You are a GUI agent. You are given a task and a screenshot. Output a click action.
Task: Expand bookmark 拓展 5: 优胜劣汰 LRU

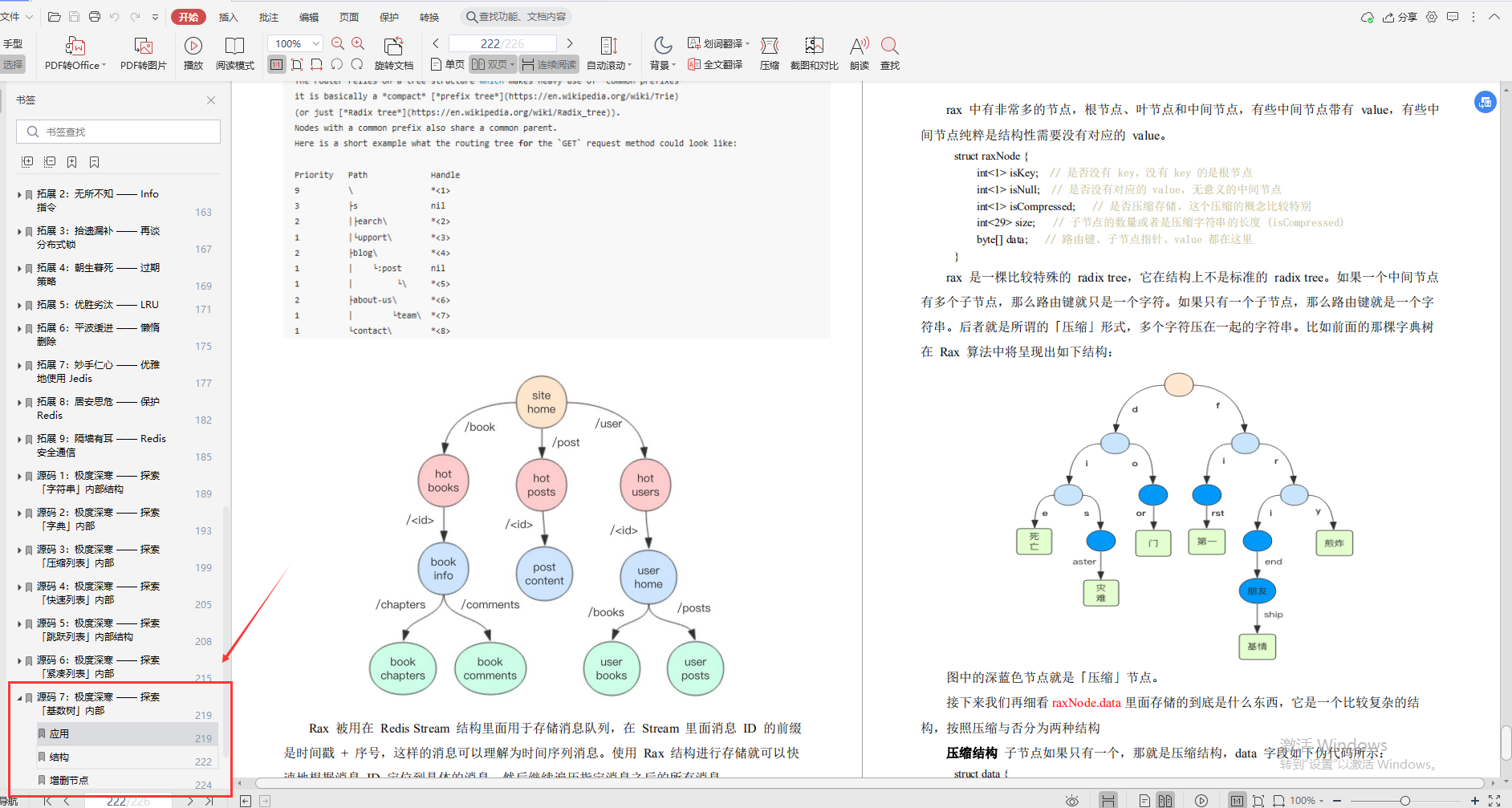coord(19,305)
